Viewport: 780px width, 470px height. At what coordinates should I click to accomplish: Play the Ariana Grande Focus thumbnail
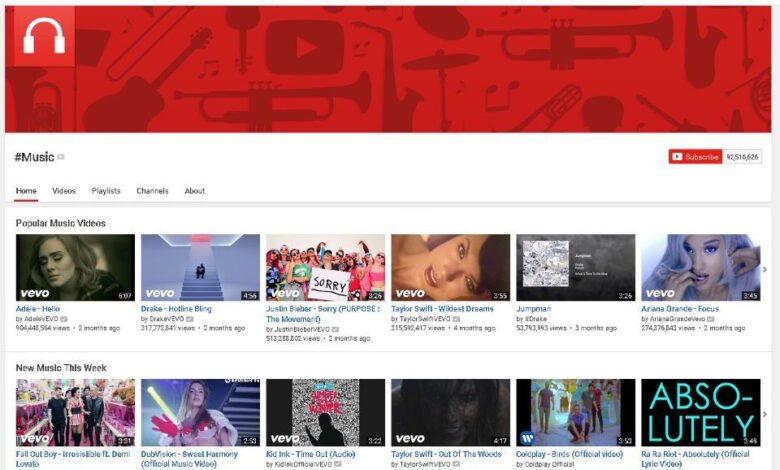coord(701,268)
